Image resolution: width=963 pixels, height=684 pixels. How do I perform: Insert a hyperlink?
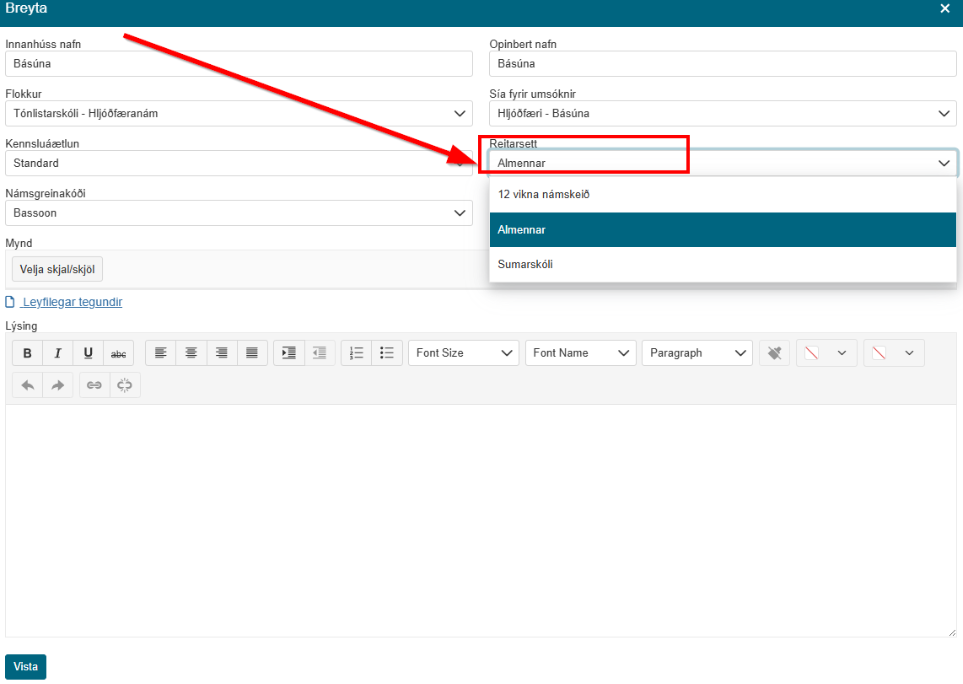(x=94, y=385)
